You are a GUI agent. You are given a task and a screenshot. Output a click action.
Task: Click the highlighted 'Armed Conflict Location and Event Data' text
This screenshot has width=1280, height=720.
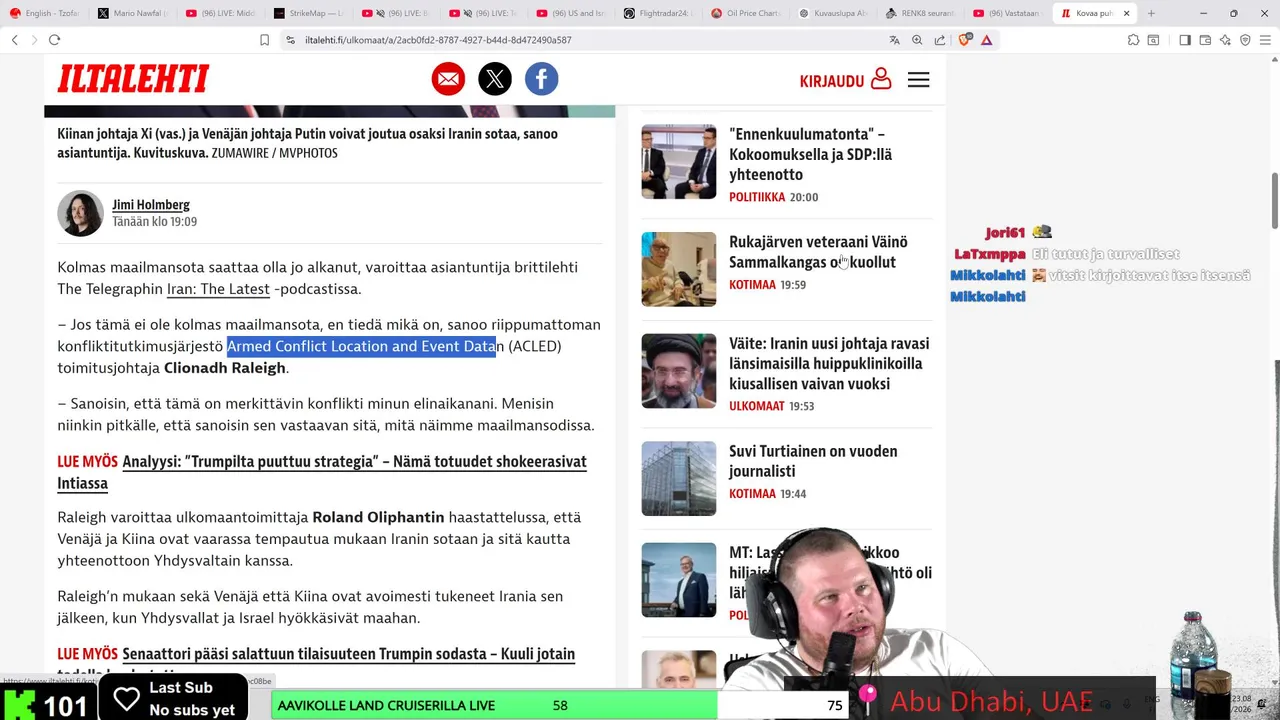361,346
